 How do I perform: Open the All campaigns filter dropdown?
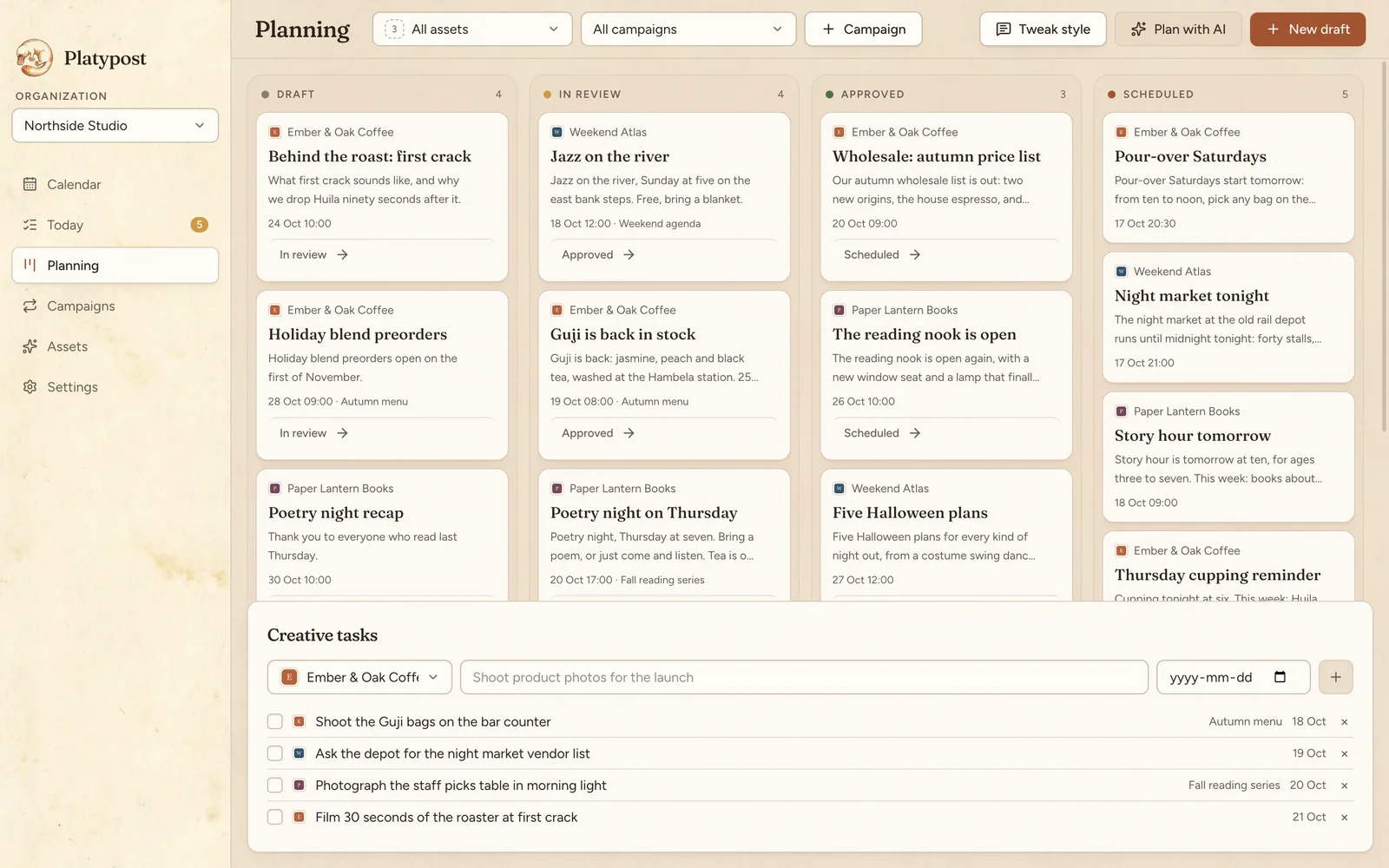coord(688,30)
